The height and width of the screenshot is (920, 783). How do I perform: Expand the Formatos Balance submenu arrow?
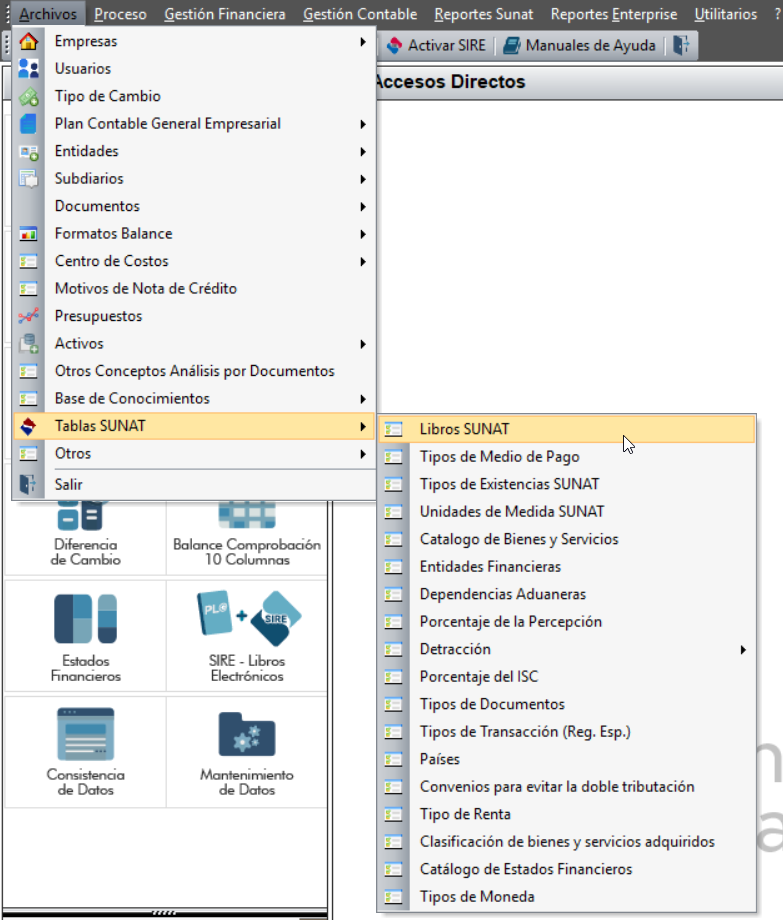click(363, 234)
